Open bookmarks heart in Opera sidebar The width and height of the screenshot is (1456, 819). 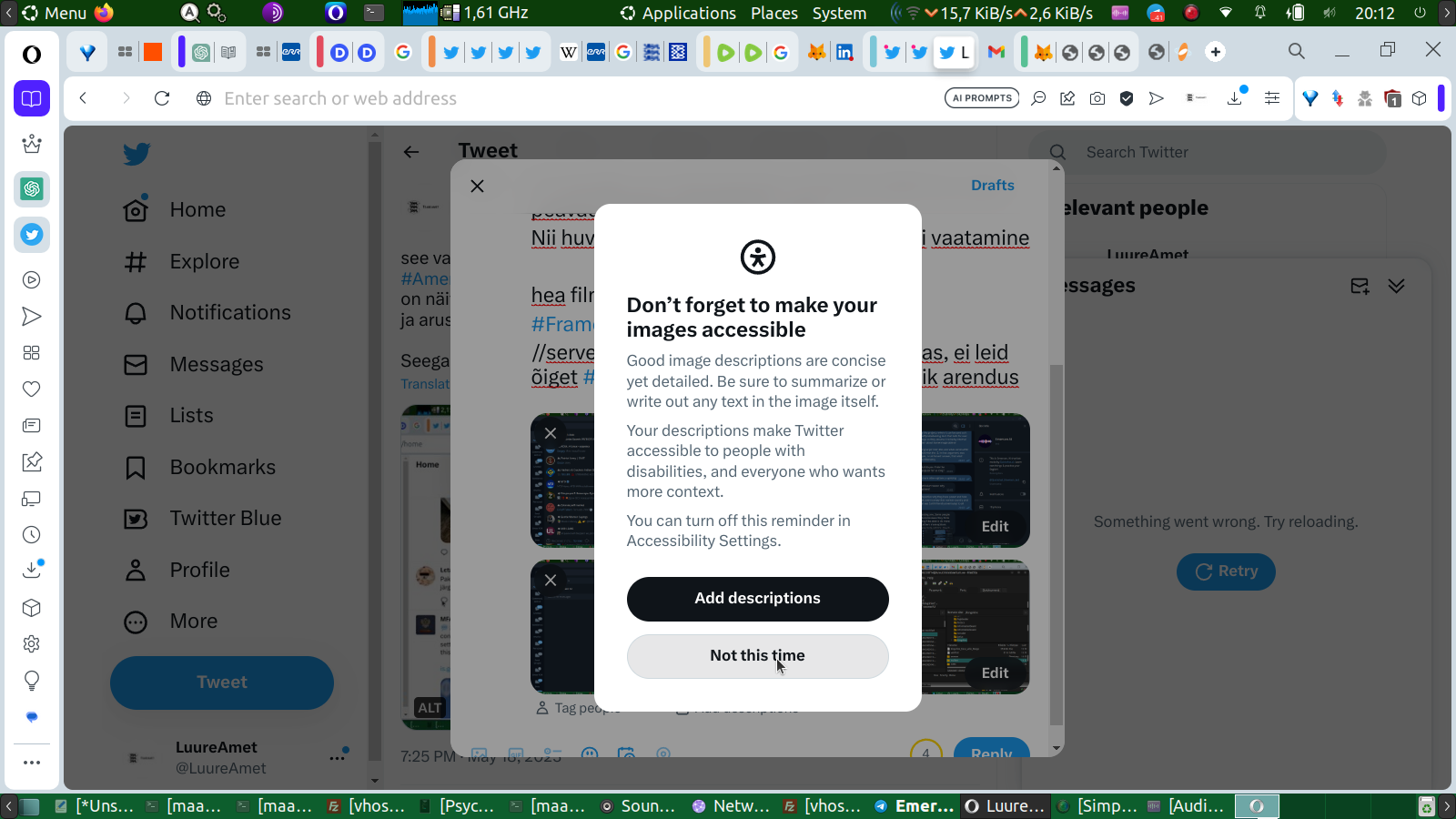[32, 389]
